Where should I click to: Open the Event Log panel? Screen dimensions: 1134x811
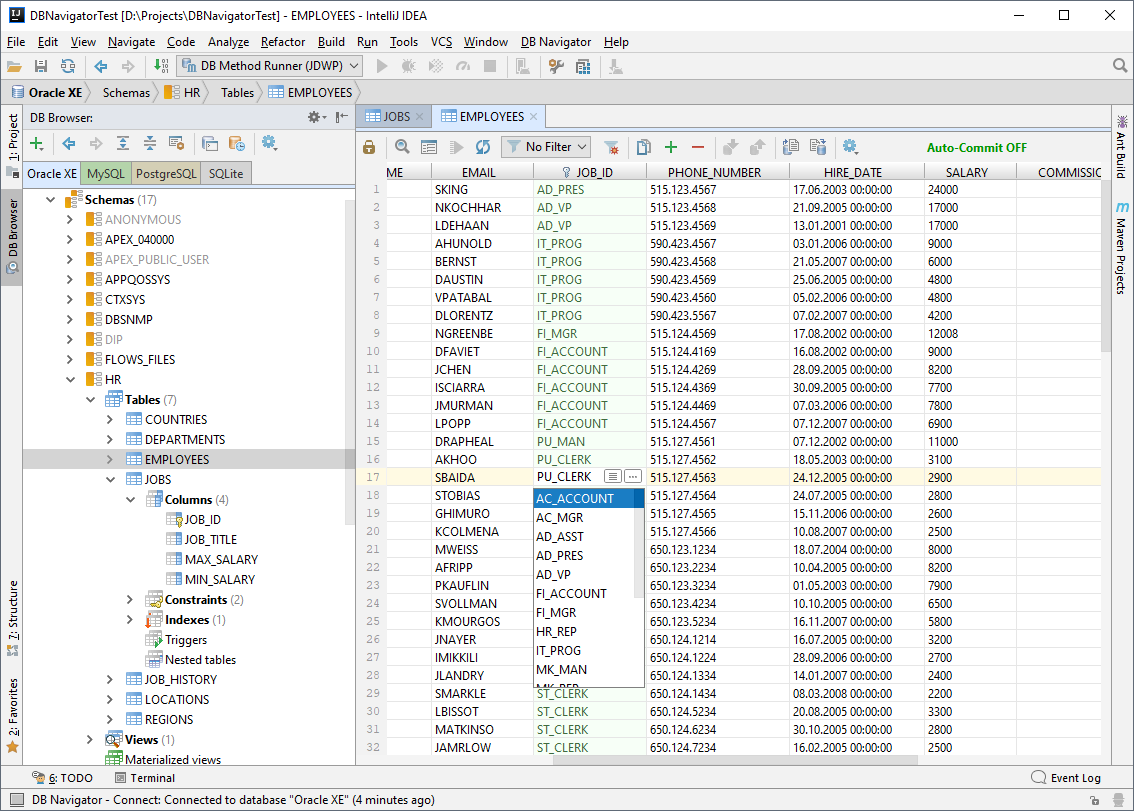coord(1075,777)
